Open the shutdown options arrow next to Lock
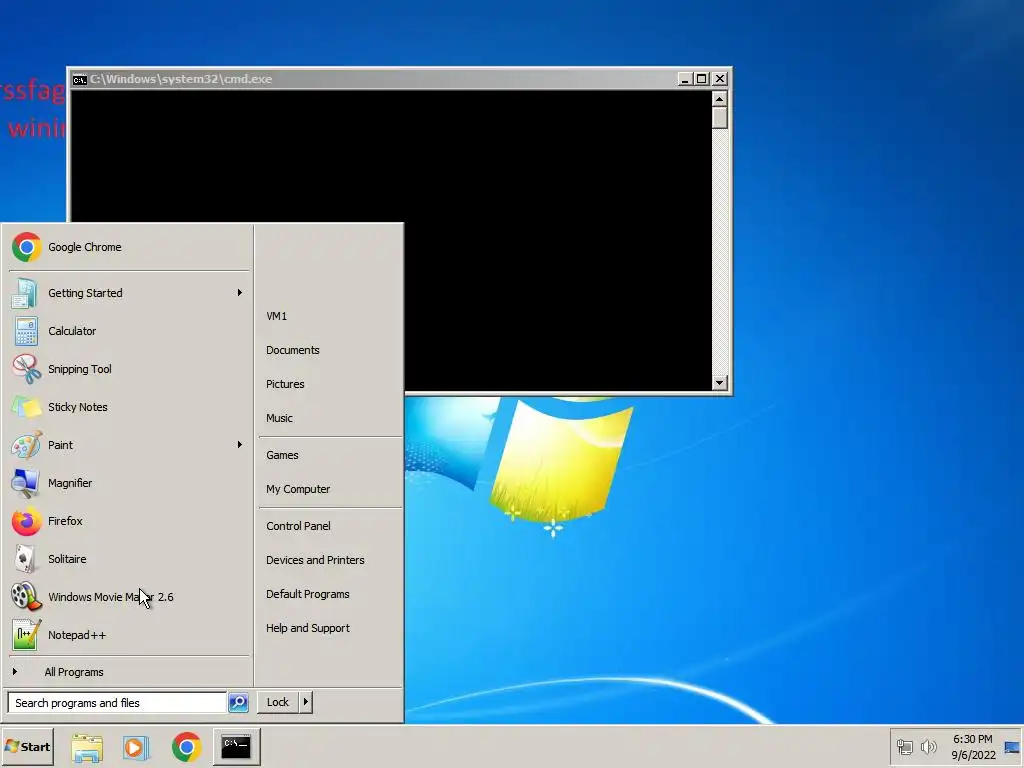The width and height of the screenshot is (1024, 768). point(306,702)
